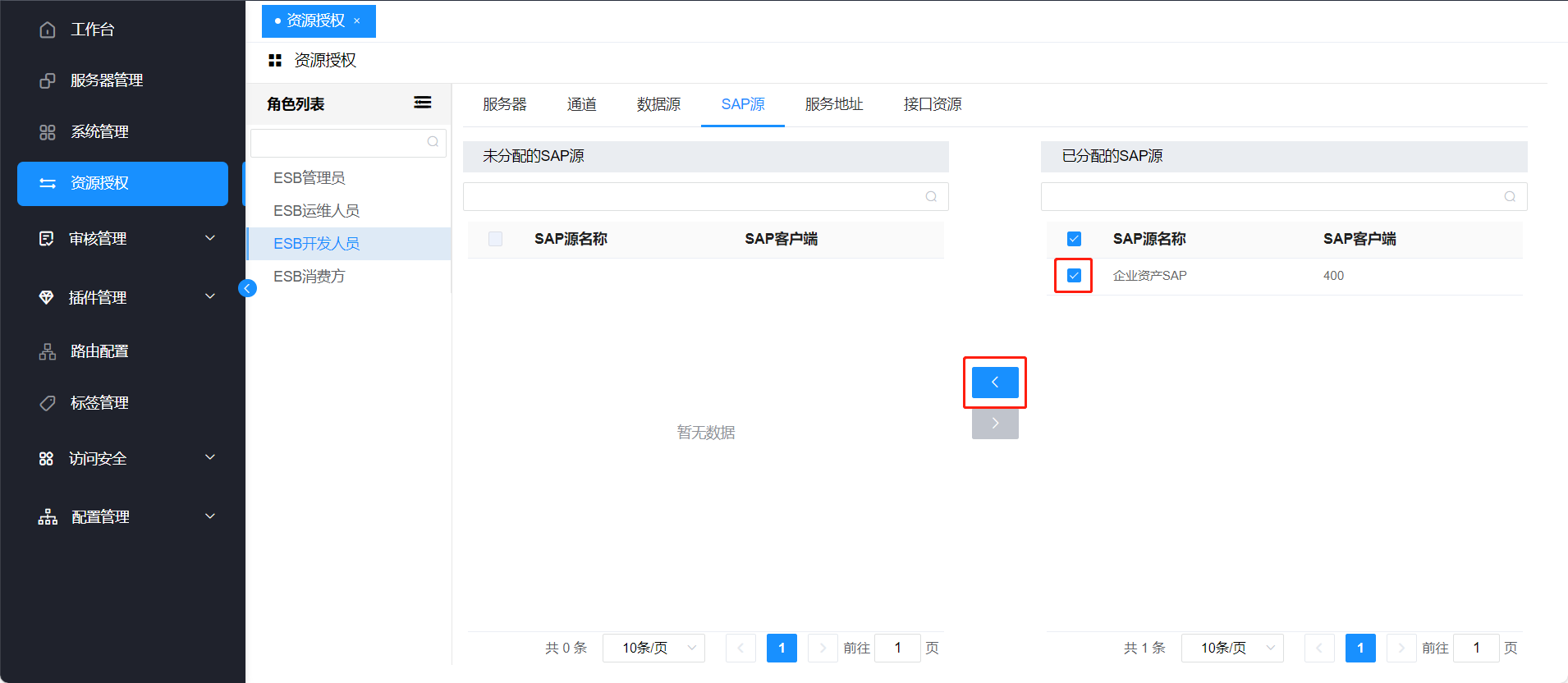
Task: Click the search icon in 未分配的SAP源 search box
Action: tap(931, 196)
